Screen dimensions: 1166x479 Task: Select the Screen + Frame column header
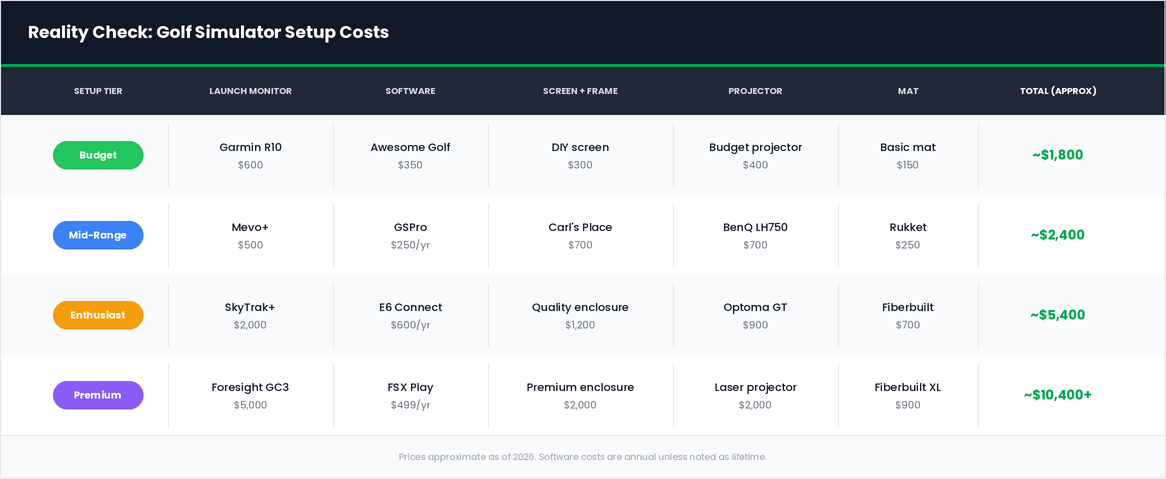(580, 91)
